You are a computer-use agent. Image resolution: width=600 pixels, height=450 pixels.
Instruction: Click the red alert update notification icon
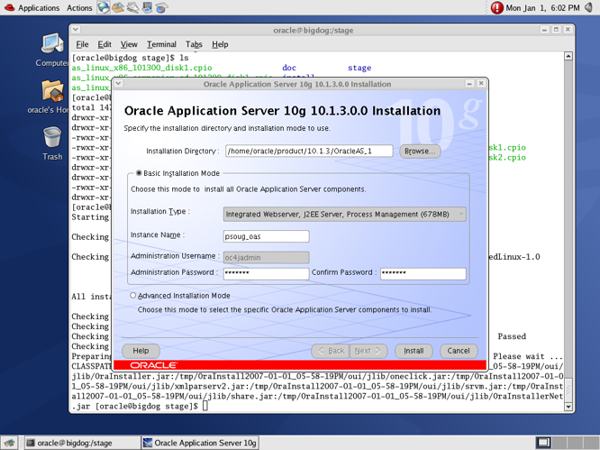tap(497, 8)
